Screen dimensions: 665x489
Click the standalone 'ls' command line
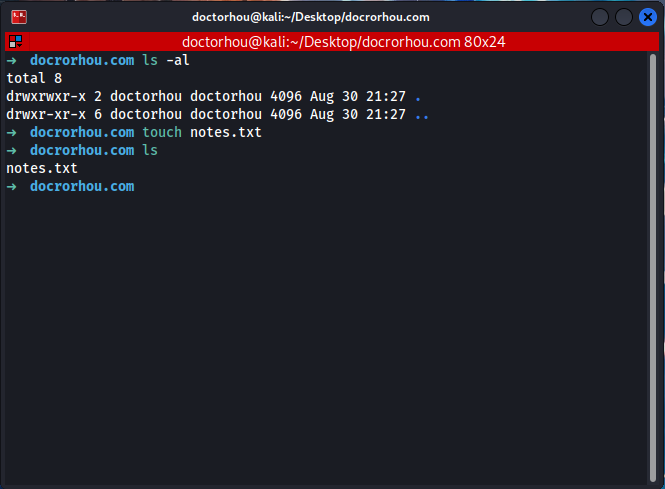[150, 150]
